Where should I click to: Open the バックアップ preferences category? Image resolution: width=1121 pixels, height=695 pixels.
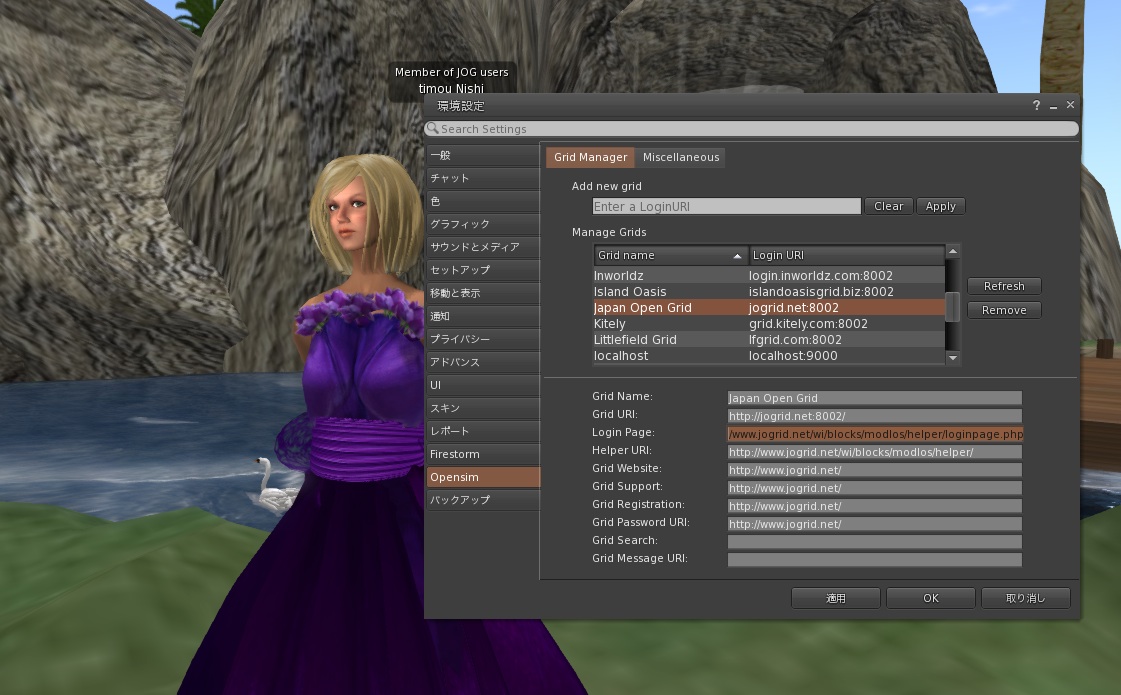tap(483, 500)
